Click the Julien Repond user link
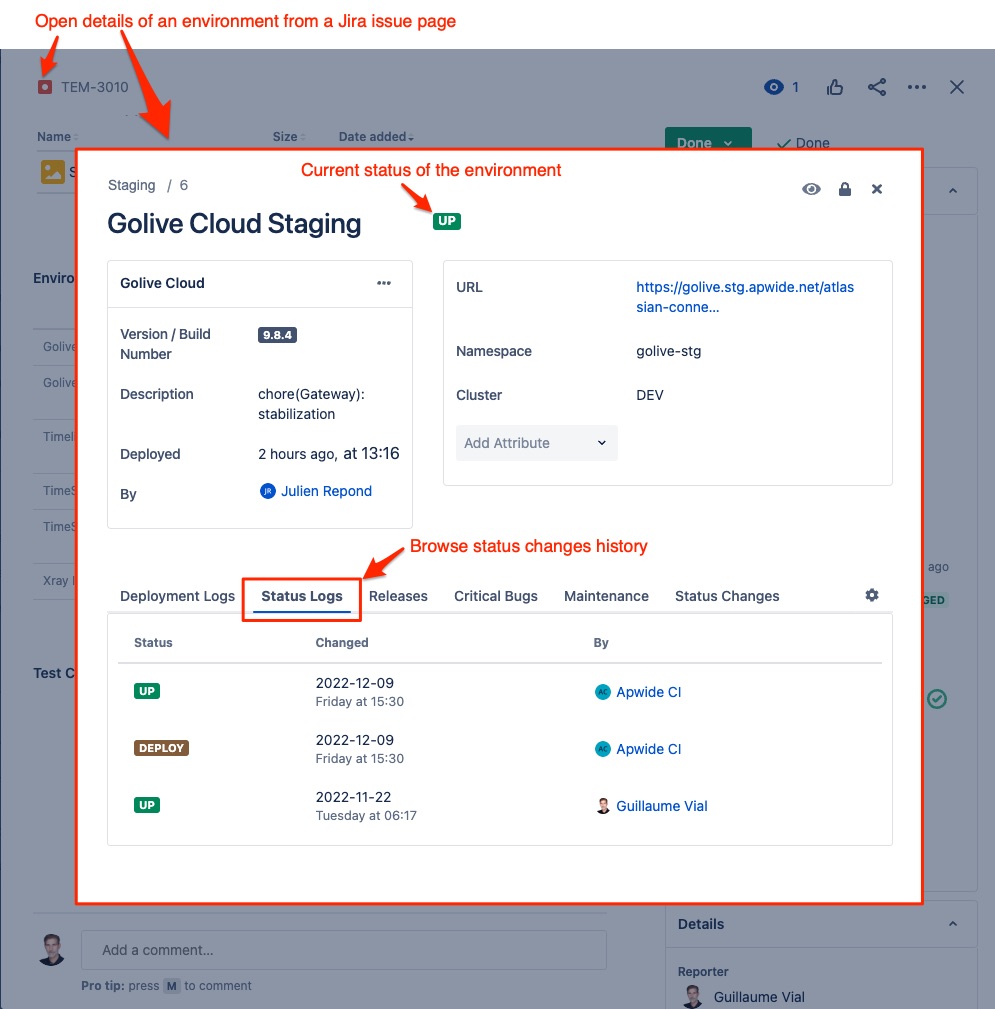The image size is (995, 1009). coord(326,491)
